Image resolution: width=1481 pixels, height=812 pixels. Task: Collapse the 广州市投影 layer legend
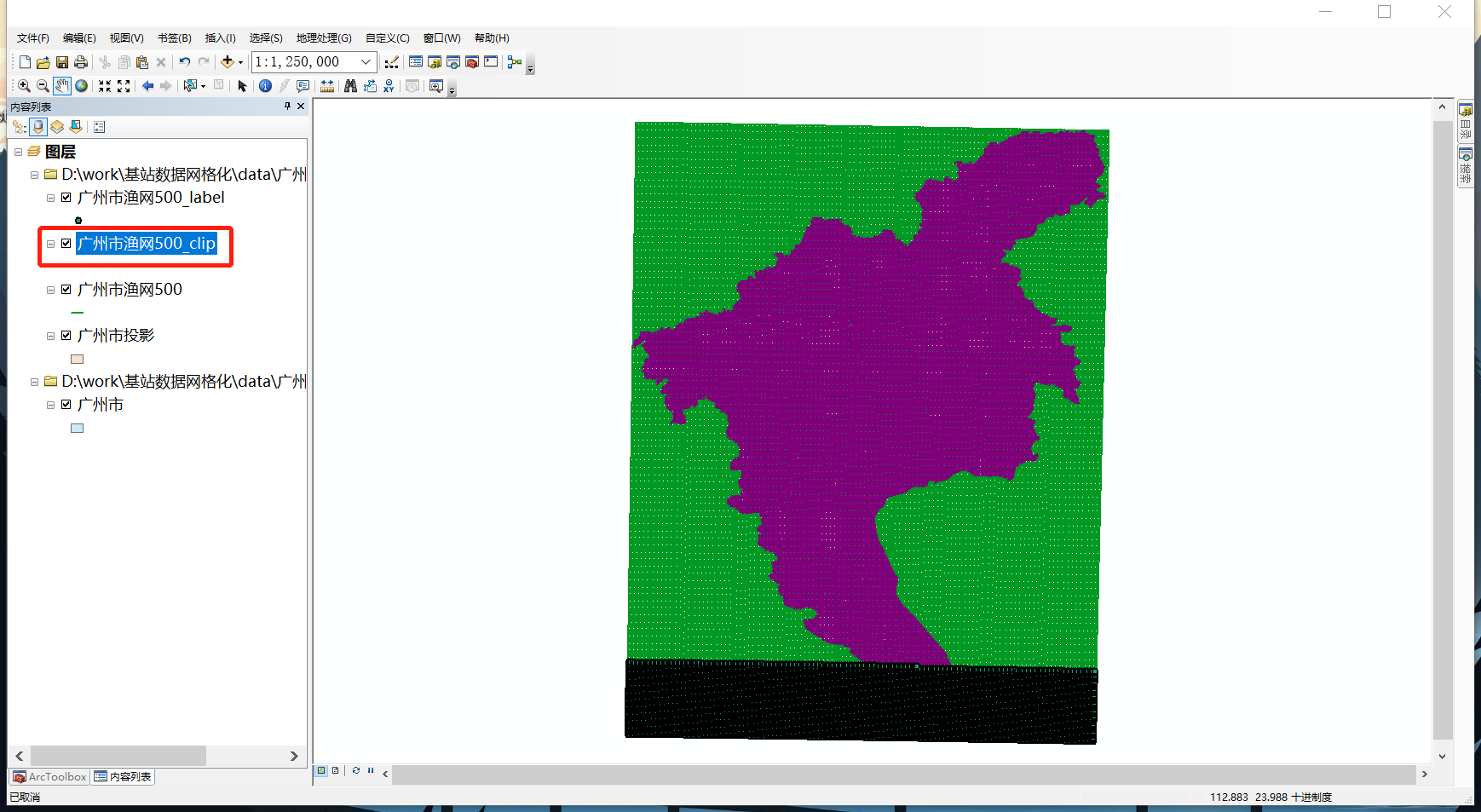[x=50, y=336]
